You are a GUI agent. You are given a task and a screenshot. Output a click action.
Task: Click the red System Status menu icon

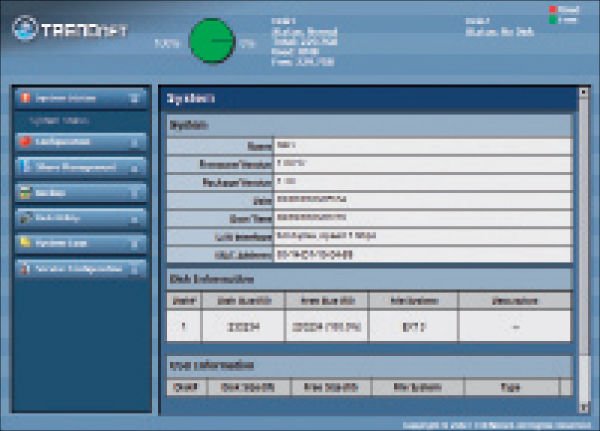tap(25, 98)
